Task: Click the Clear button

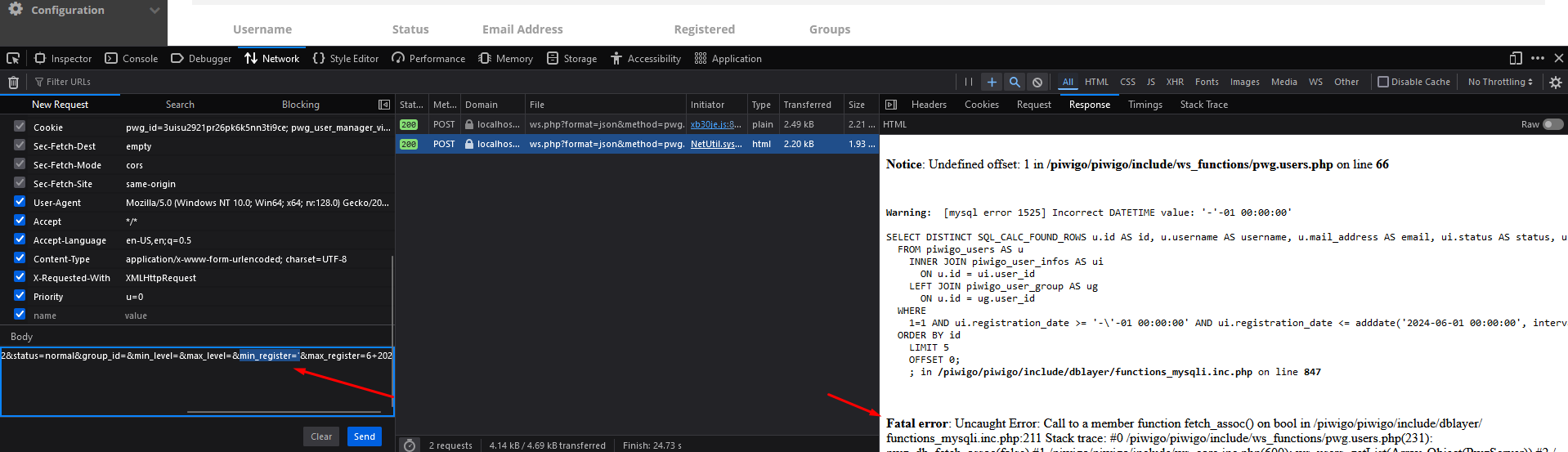Action: tap(321, 436)
